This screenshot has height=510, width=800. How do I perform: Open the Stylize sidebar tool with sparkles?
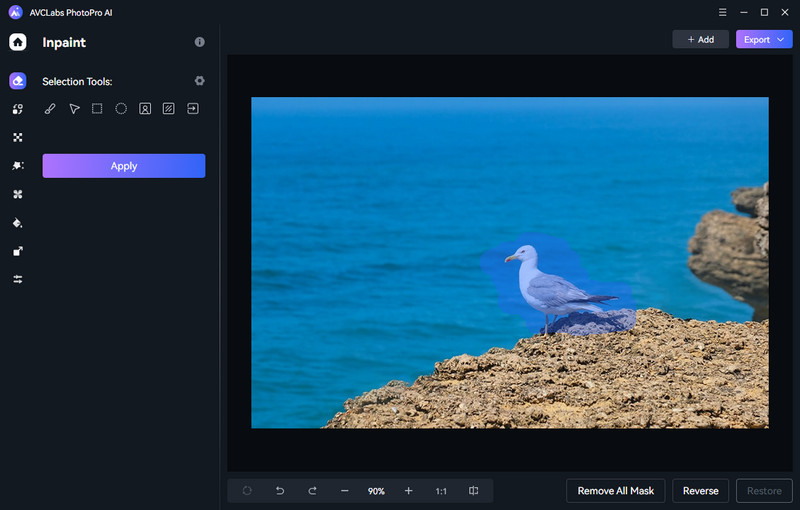point(18,166)
